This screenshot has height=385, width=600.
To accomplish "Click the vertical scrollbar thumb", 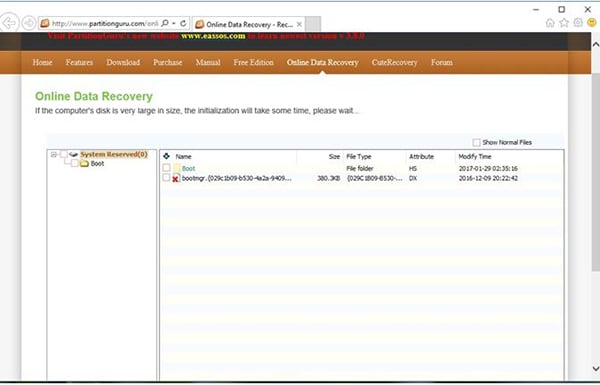I will (x=595, y=172).
